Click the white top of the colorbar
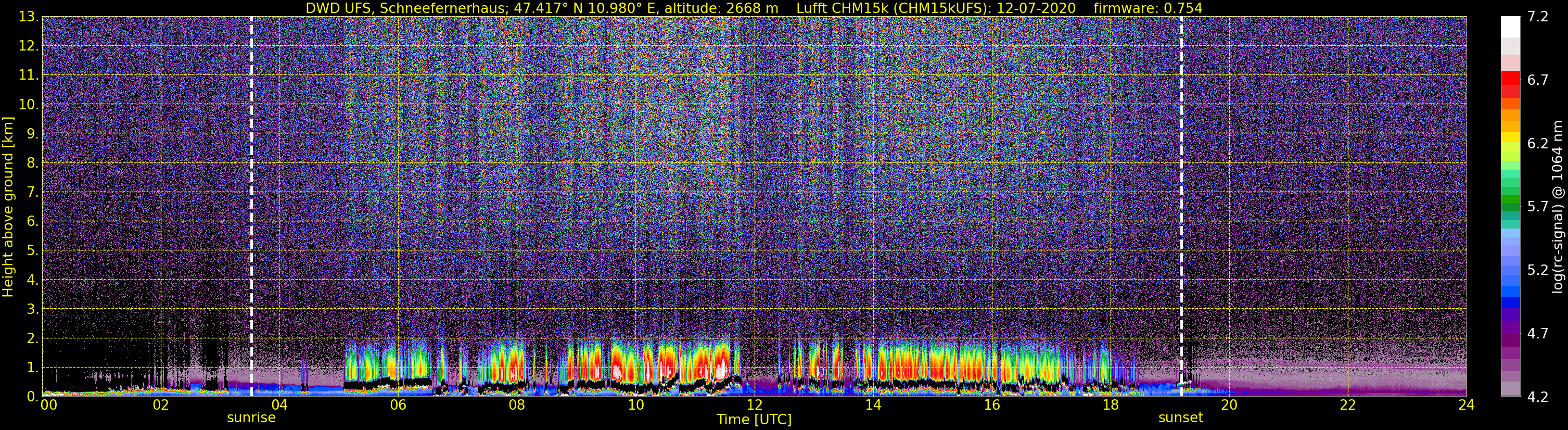 click(x=1510, y=27)
